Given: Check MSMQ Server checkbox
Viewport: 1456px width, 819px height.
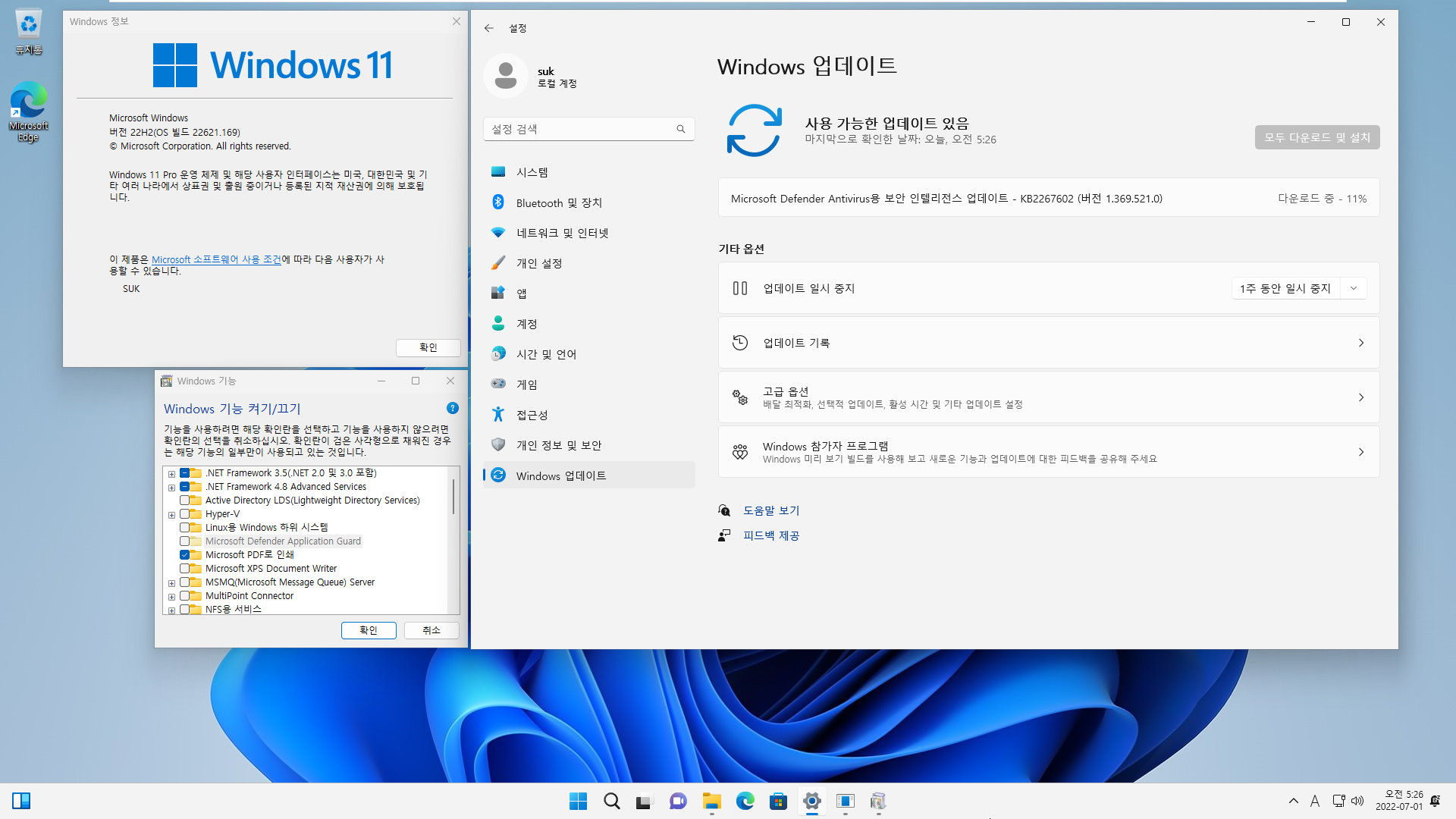Looking at the screenshot, I should [x=184, y=582].
